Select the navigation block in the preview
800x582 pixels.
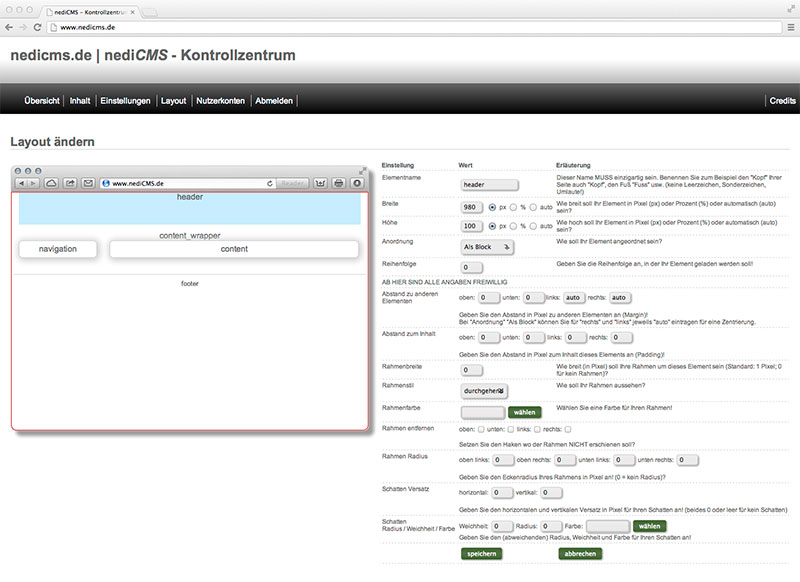(58, 249)
